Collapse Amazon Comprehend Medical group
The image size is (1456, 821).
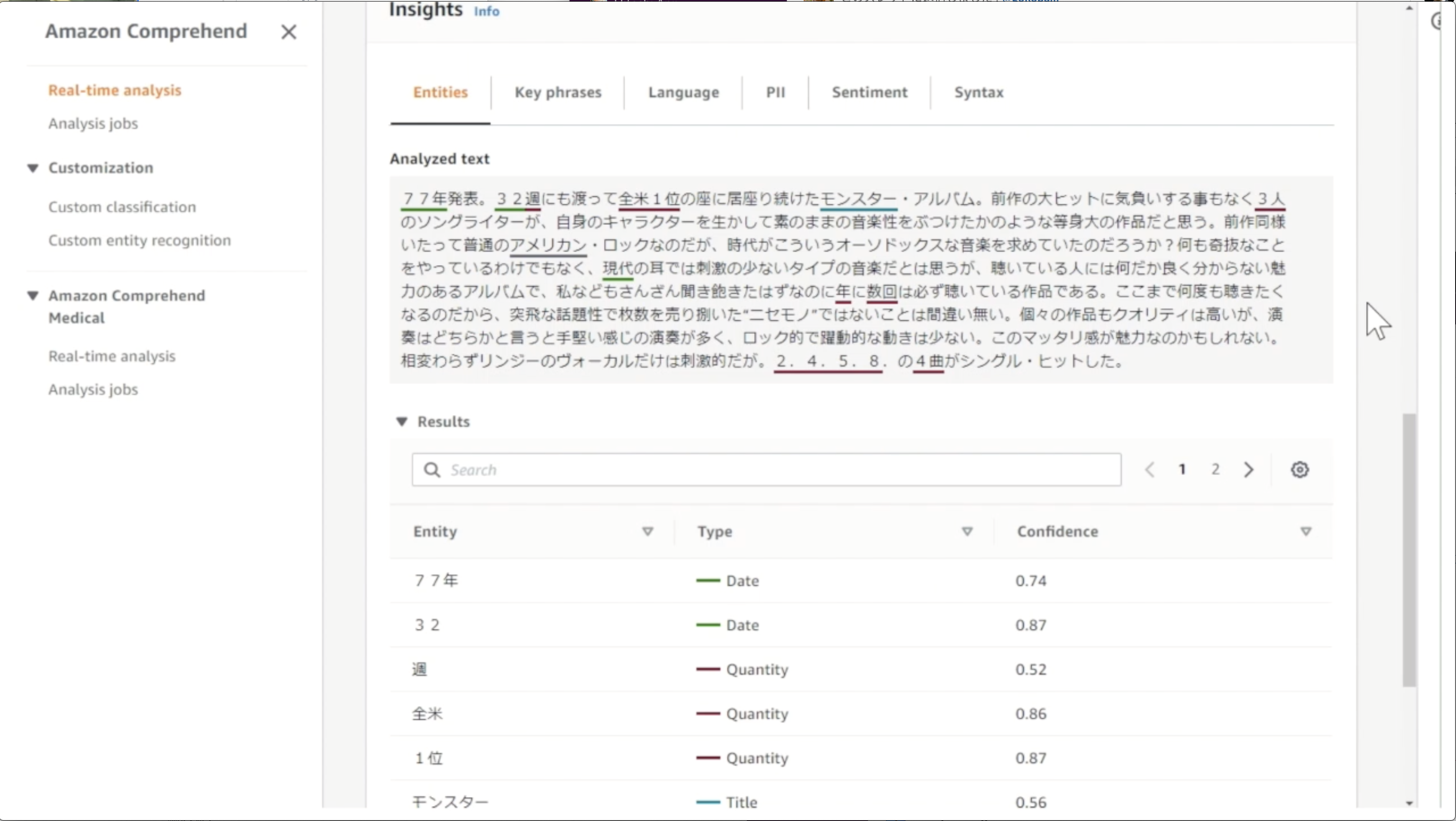click(x=33, y=296)
